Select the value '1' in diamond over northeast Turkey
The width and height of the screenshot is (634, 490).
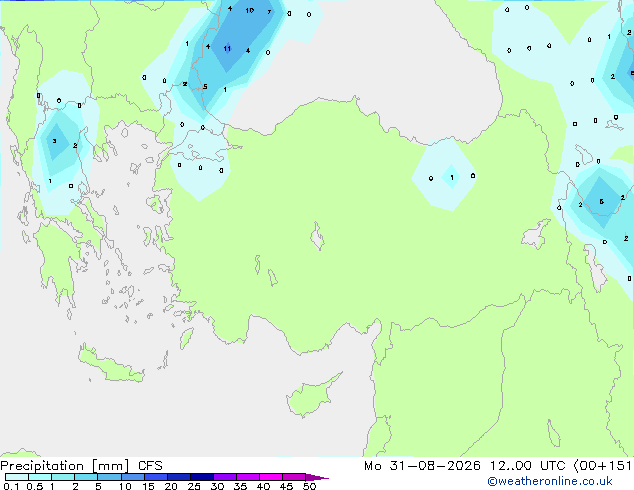(x=452, y=177)
